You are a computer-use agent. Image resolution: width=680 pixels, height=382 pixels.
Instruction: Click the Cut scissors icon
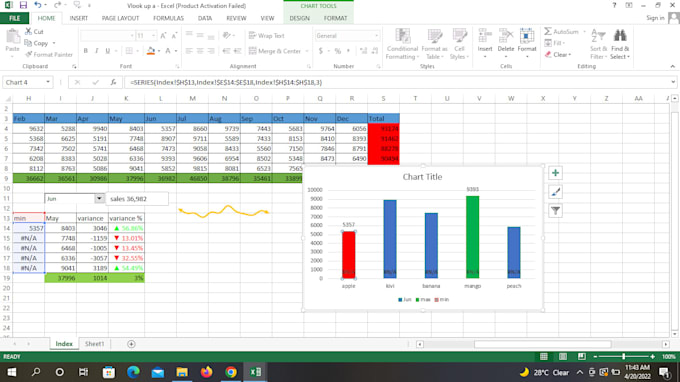[28, 31]
